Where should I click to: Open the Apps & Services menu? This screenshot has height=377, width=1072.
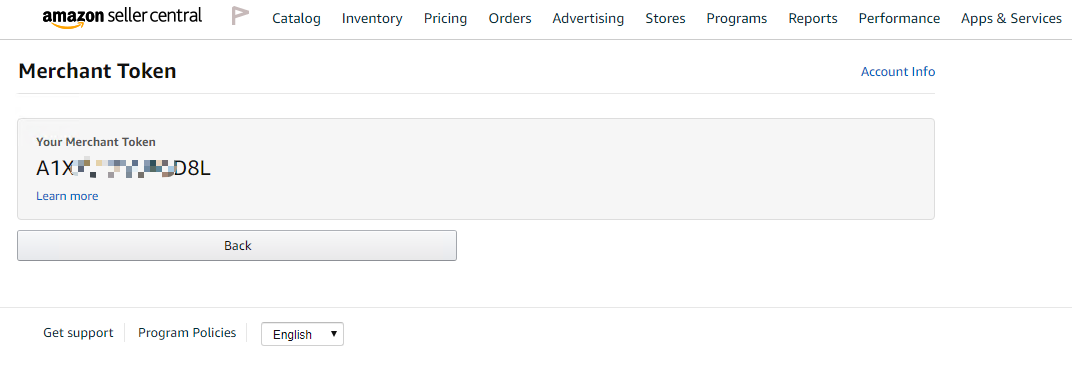1011,18
